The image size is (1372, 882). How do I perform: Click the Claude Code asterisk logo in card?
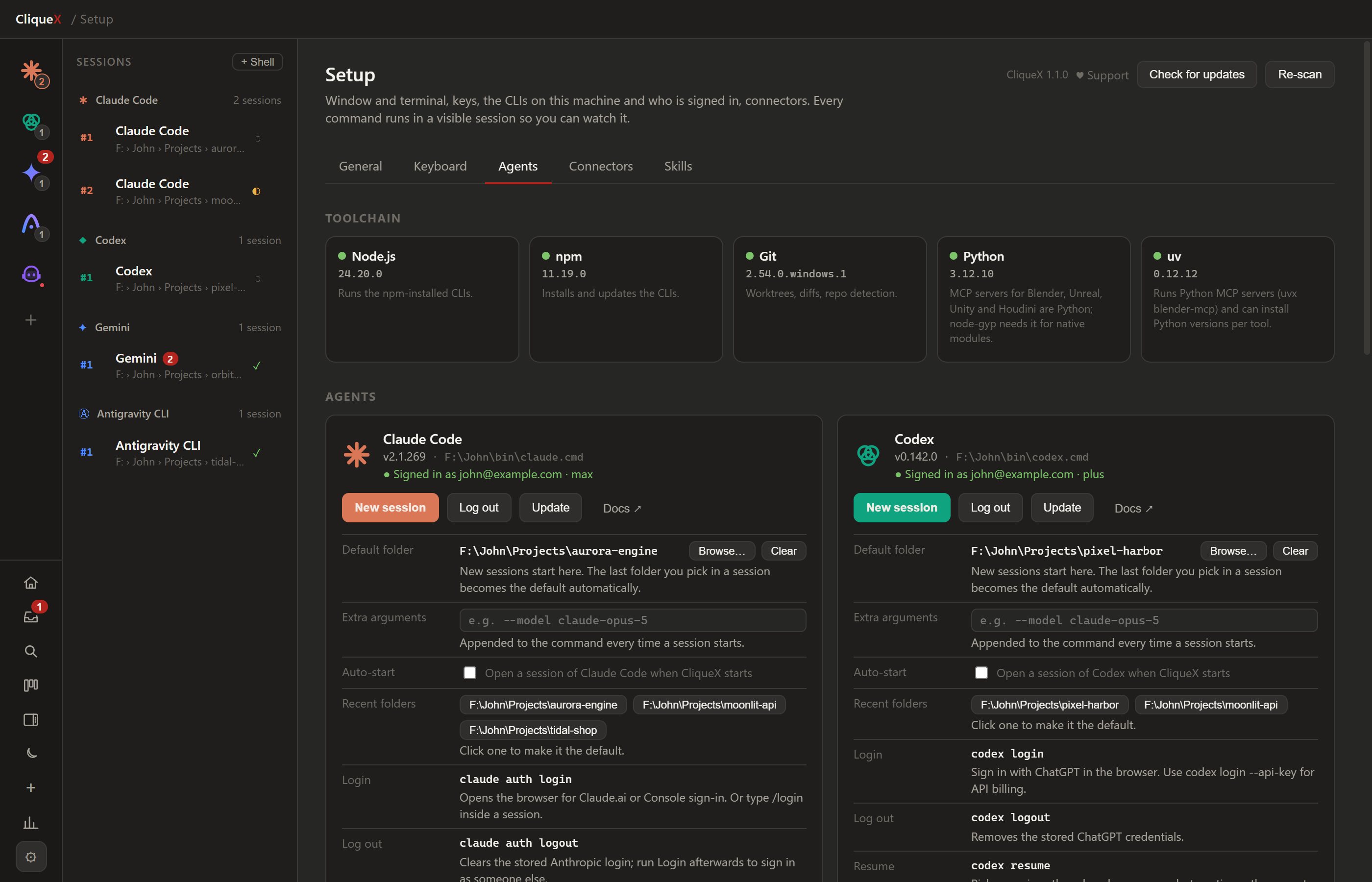coord(356,455)
